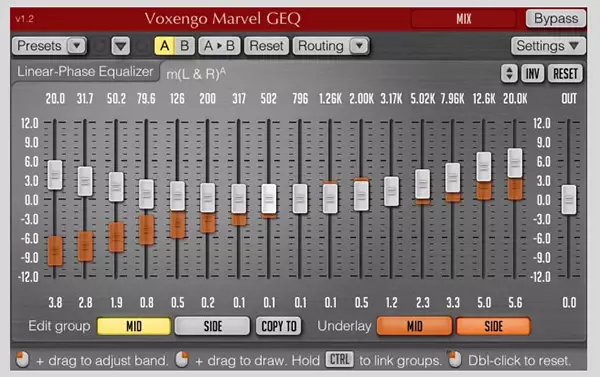Click the 5.6 gain value under 20.0K band
This screenshot has height=377, width=600.
515,303
